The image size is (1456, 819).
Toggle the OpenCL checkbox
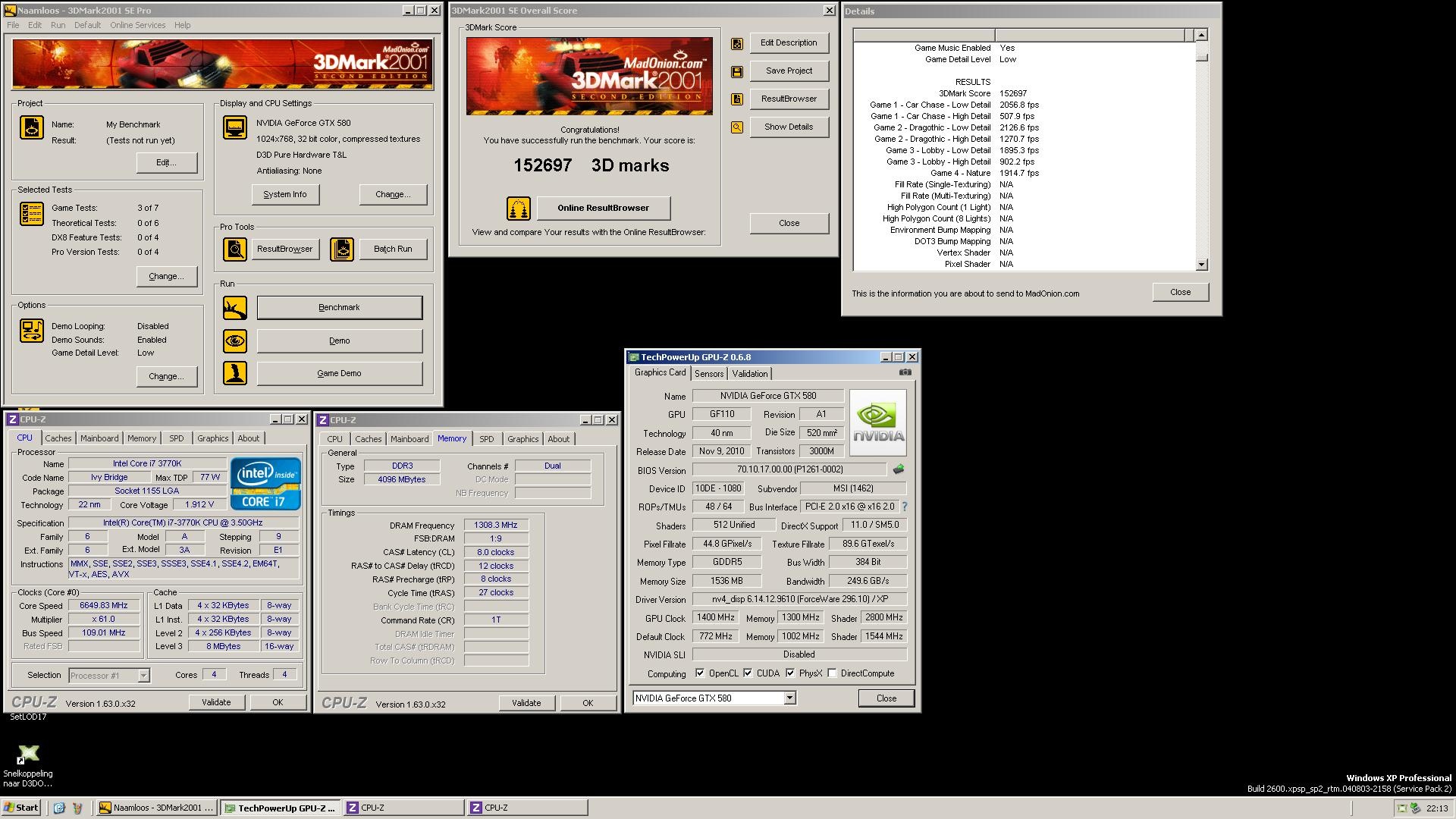pyautogui.click(x=700, y=673)
